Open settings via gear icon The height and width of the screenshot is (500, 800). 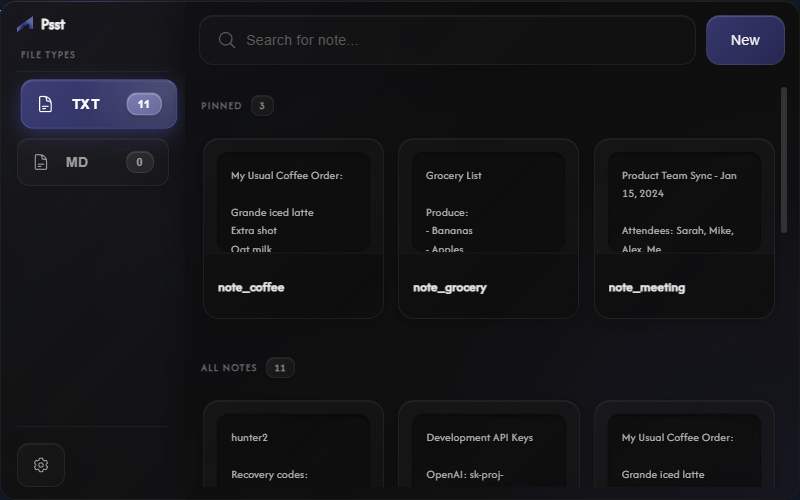pos(41,465)
